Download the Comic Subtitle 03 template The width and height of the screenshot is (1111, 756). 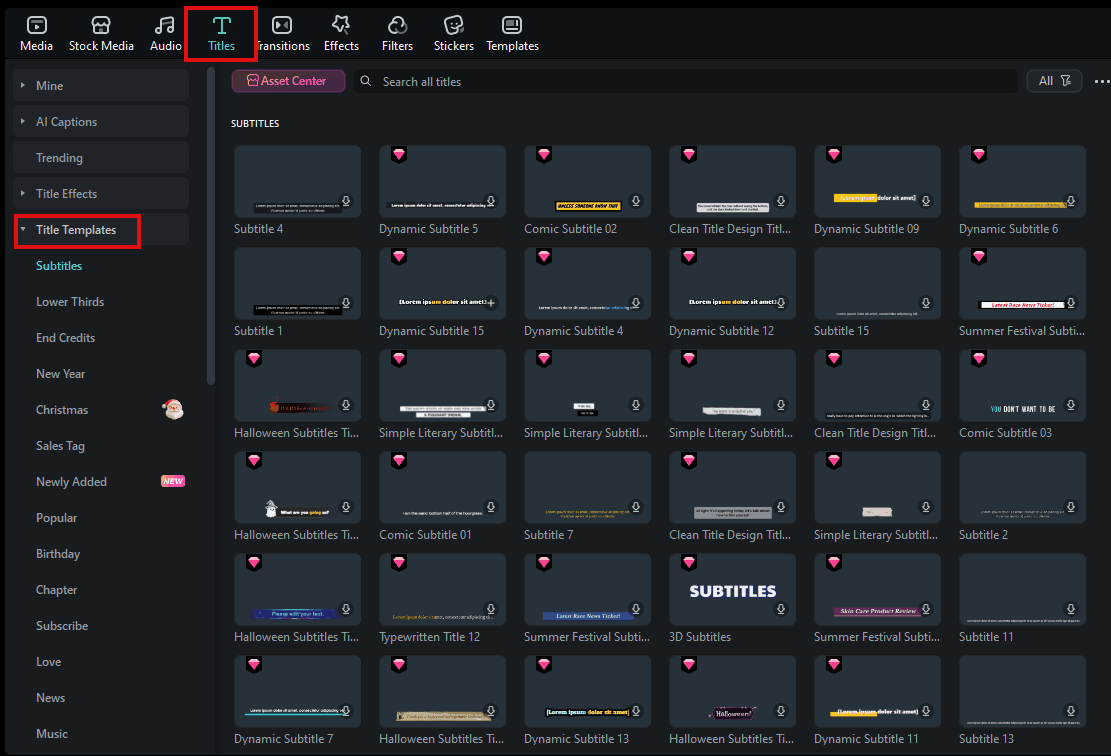point(1071,405)
